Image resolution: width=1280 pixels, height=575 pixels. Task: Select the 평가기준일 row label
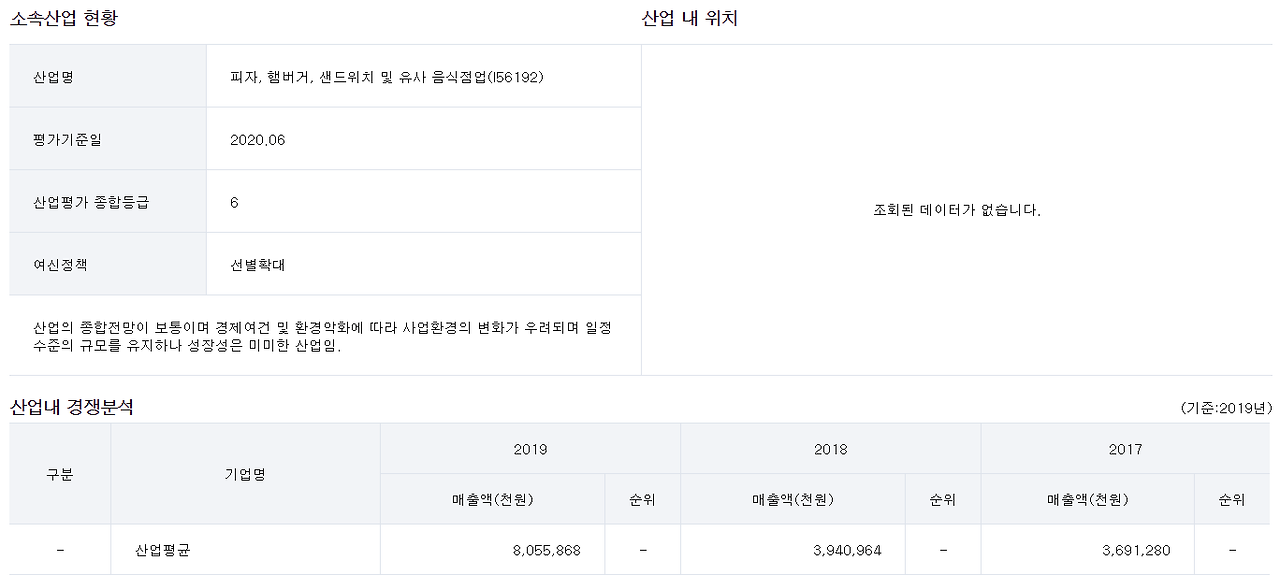tap(67, 140)
